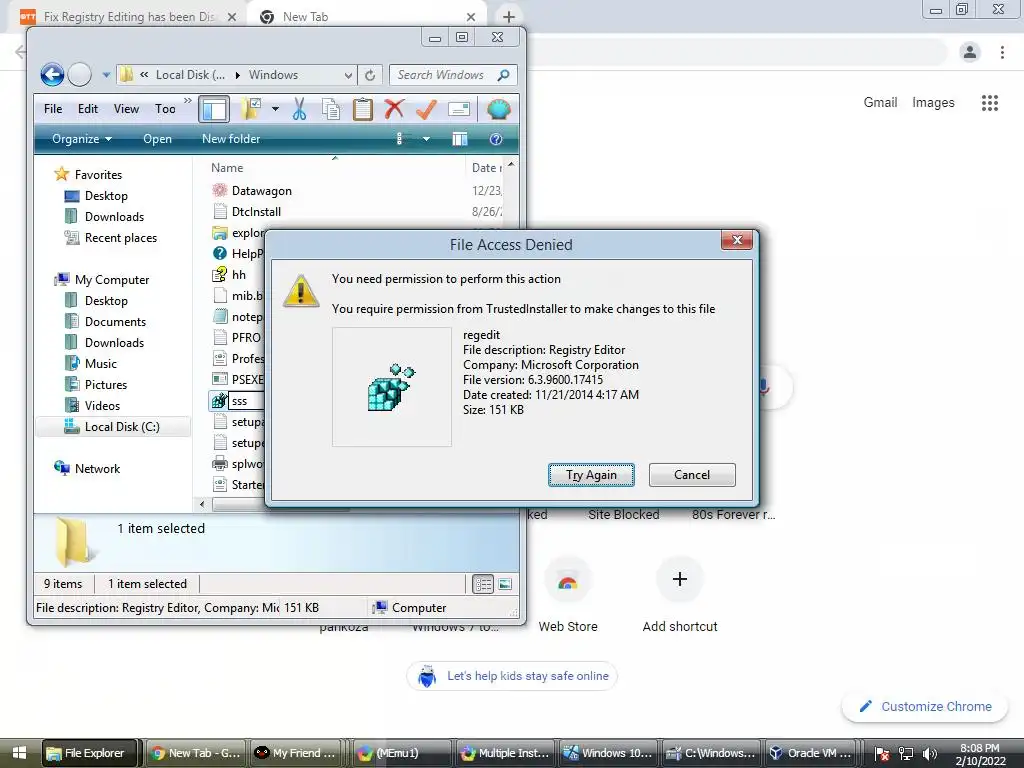Viewport: 1024px width, 768px height.
Task: Toggle the preview pane icon
Action: click(460, 138)
